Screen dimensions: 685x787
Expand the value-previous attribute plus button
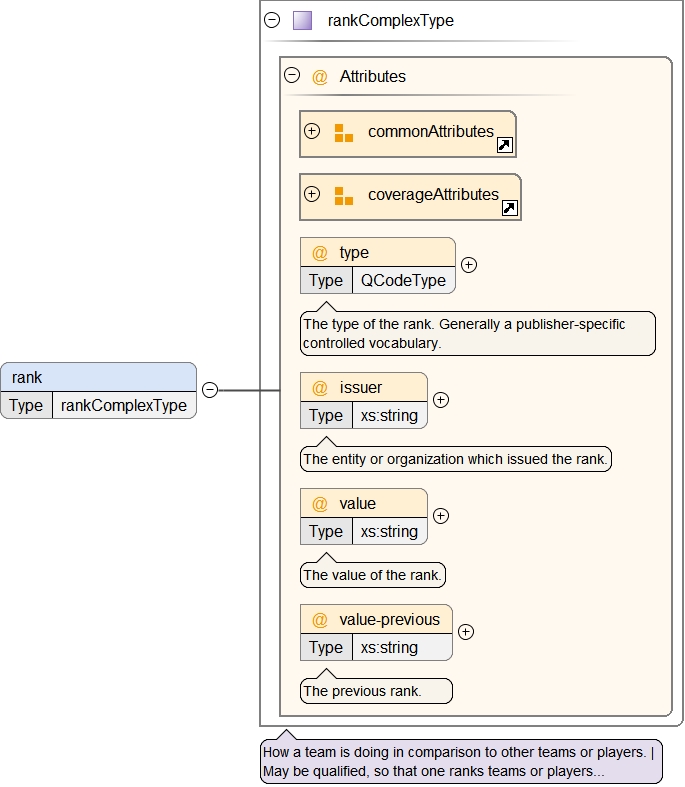[465, 632]
